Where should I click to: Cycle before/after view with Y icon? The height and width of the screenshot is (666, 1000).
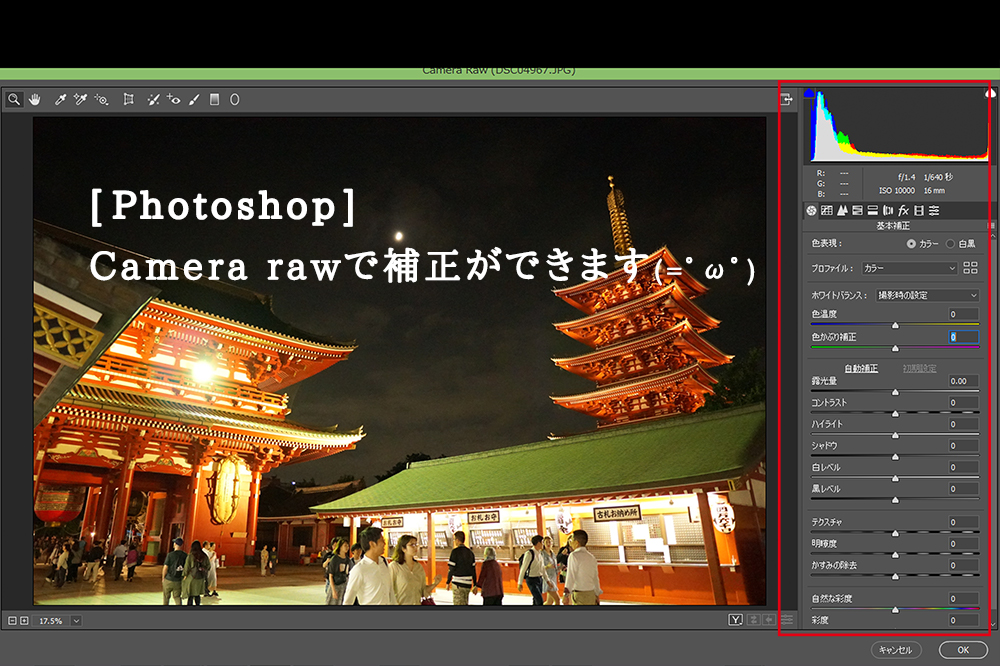(x=735, y=619)
